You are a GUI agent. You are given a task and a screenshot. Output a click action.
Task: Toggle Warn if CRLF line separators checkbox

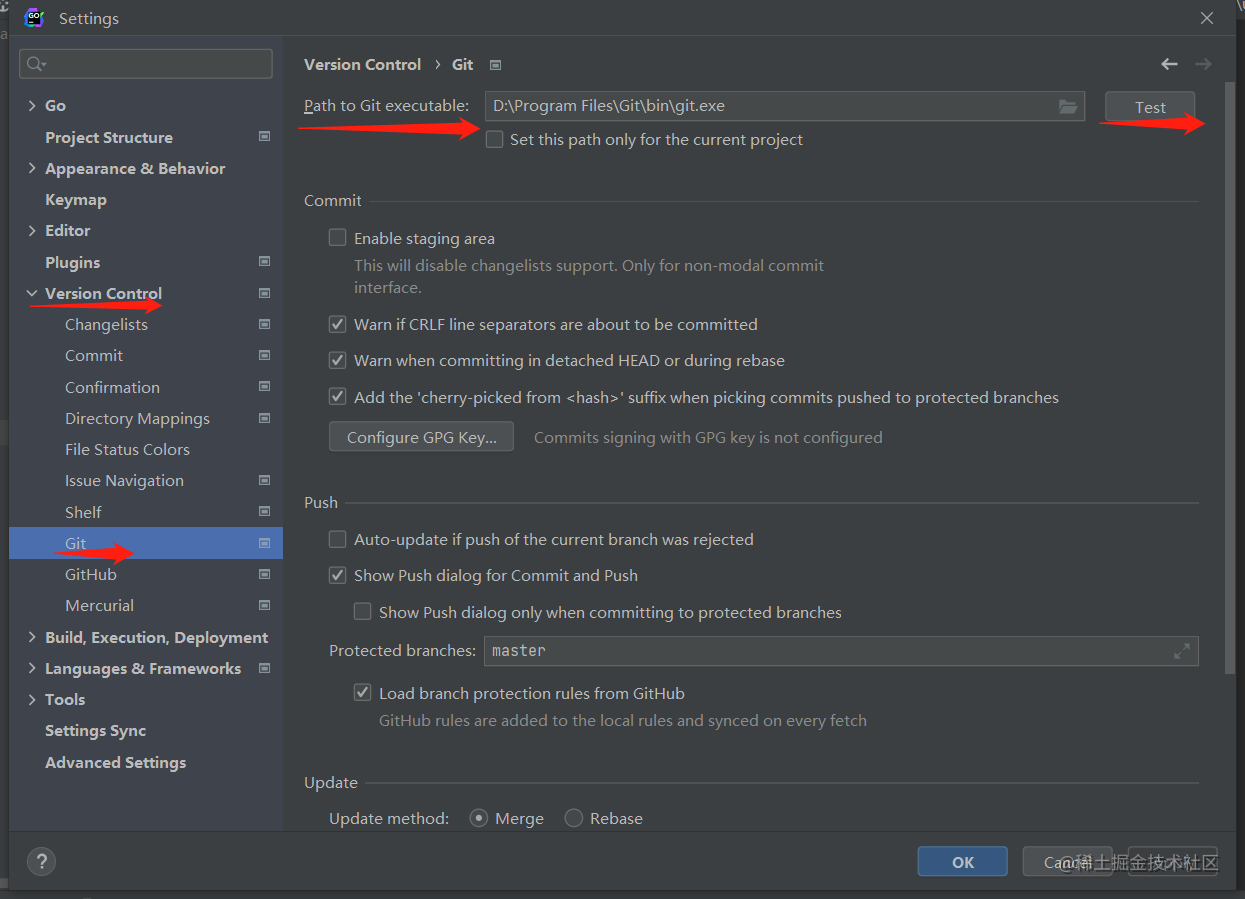338,324
